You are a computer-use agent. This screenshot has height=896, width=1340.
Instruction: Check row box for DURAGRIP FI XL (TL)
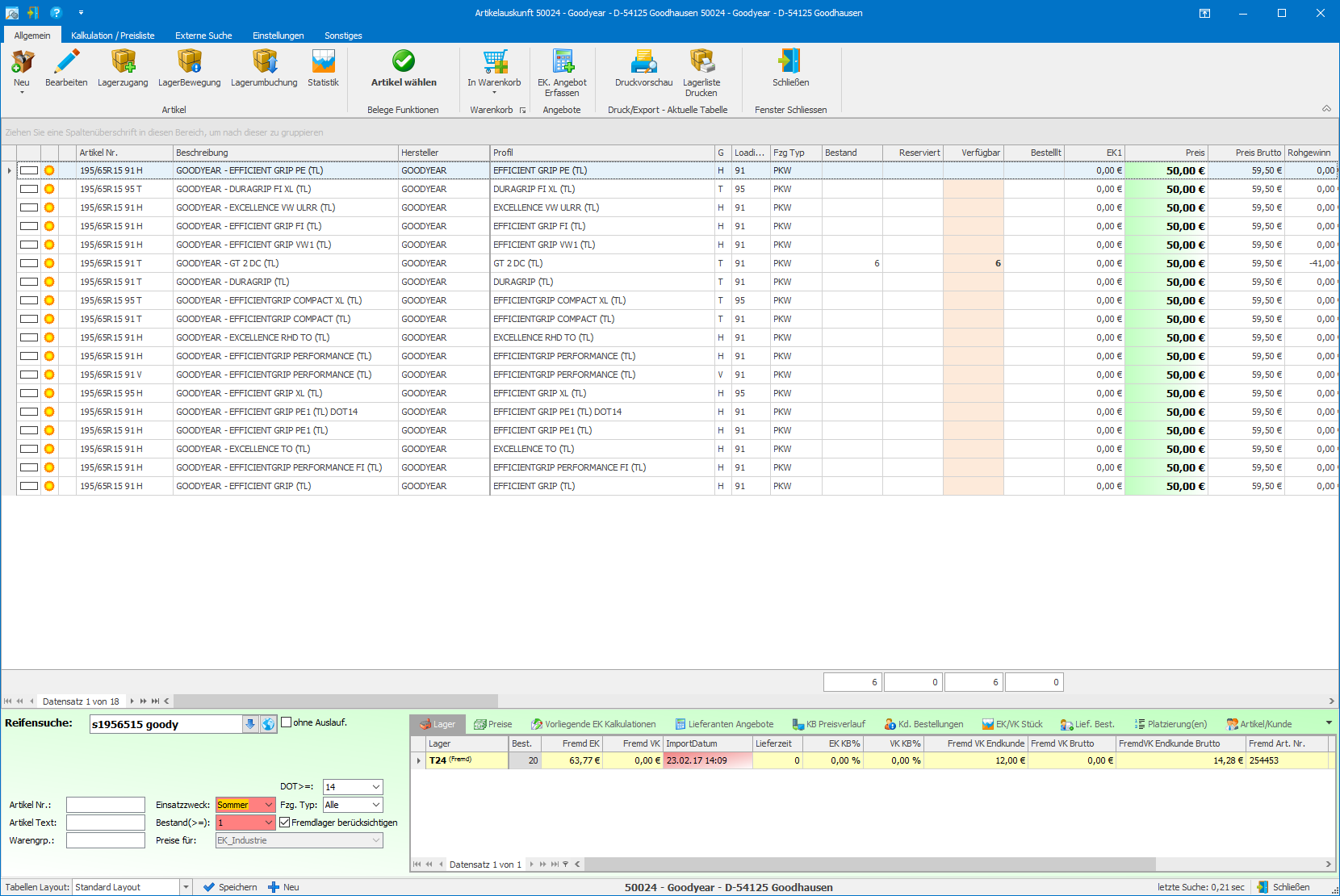coord(29,189)
